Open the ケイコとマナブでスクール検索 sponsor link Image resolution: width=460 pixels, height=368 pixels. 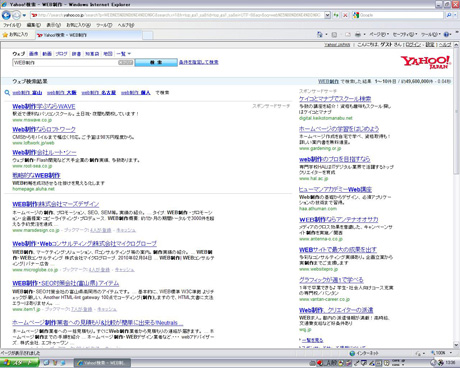[335, 99]
